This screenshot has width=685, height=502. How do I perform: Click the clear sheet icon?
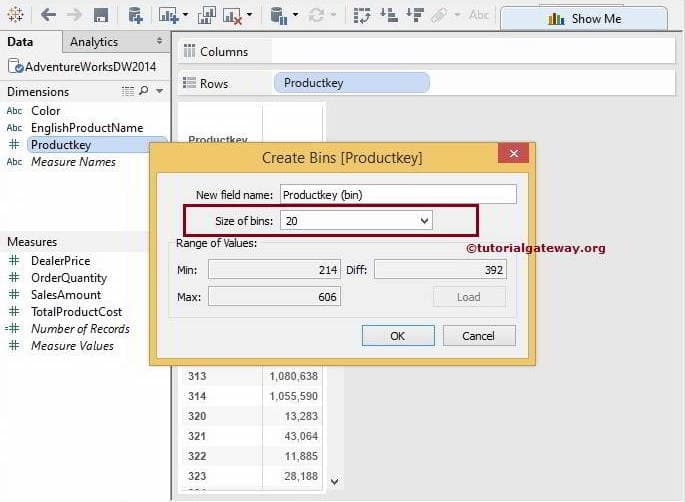(x=233, y=16)
